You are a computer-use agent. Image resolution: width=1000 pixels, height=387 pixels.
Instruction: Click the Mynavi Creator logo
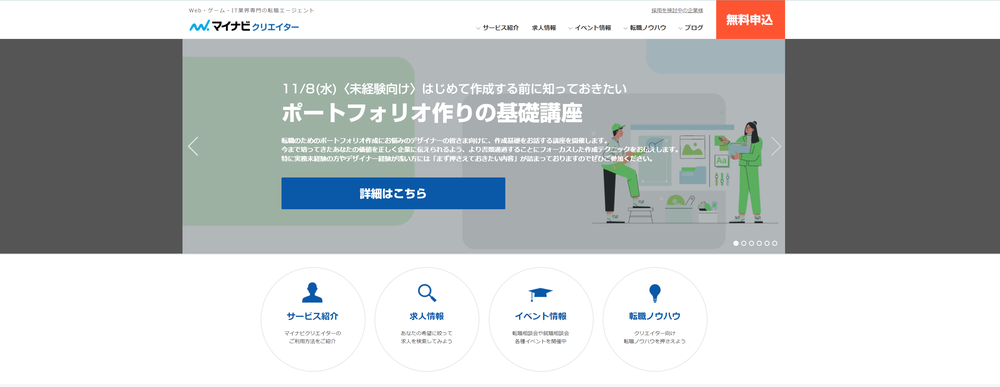click(244, 27)
